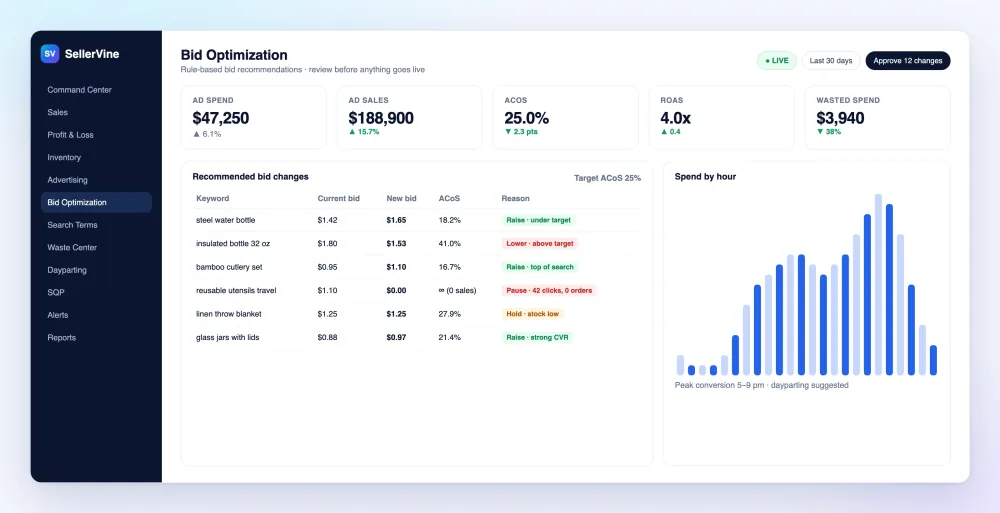Click 'Raise · top of search' tag
1000x513 pixels.
(540, 267)
